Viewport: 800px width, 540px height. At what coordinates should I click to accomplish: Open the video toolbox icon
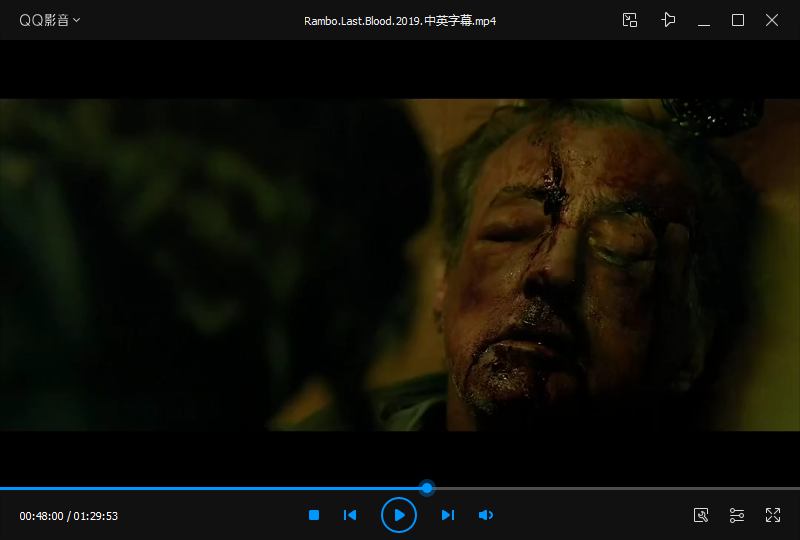click(x=701, y=515)
